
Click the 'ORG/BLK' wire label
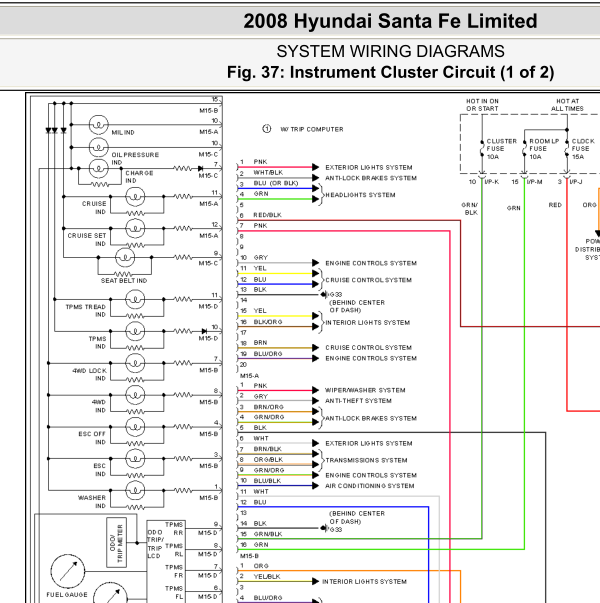click(268, 460)
